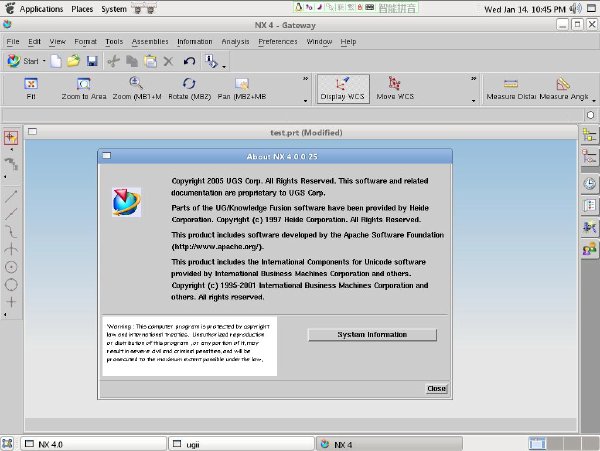The width and height of the screenshot is (600, 451).
Task: Open the WCS toolbar options arrow
Action: (473, 101)
